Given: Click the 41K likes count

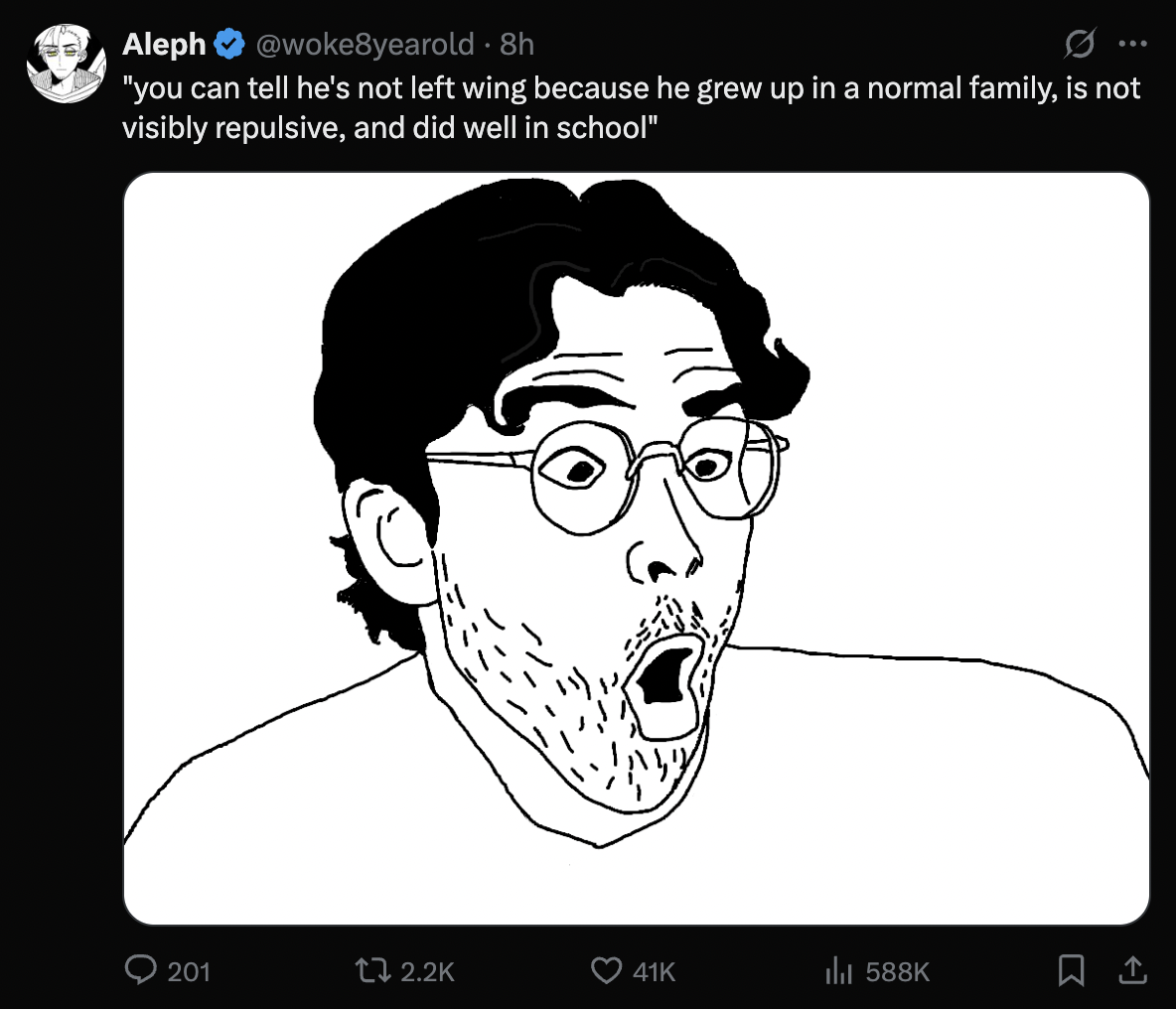Looking at the screenshot, I should coord(654,970).
